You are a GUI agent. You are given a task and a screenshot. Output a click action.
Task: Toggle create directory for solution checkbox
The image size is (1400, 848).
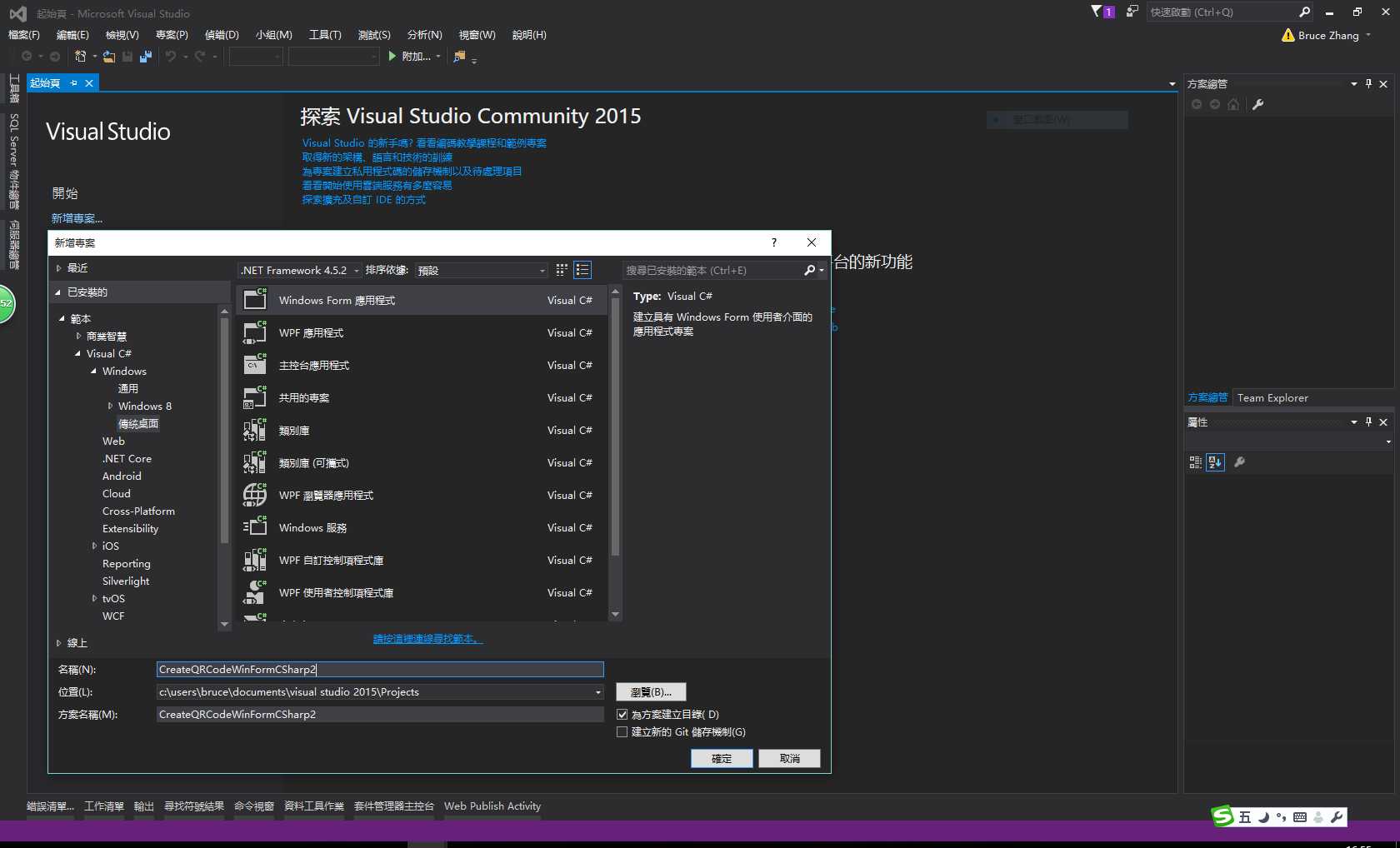(622, 715)
